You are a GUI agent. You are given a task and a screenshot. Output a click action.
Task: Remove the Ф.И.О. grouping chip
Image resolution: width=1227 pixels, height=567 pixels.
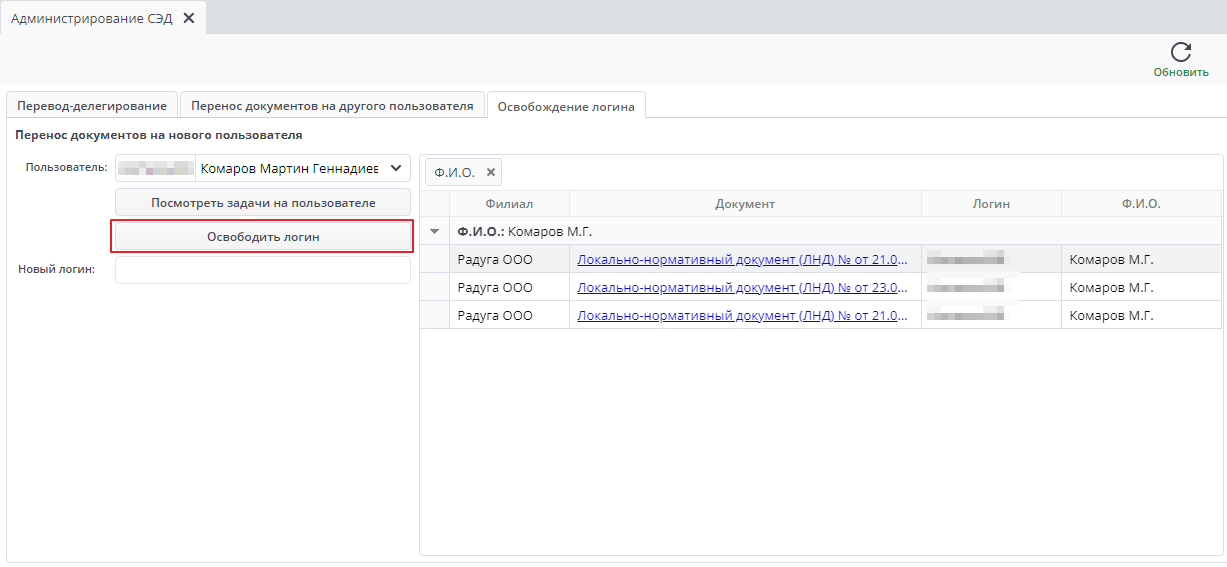491,172
